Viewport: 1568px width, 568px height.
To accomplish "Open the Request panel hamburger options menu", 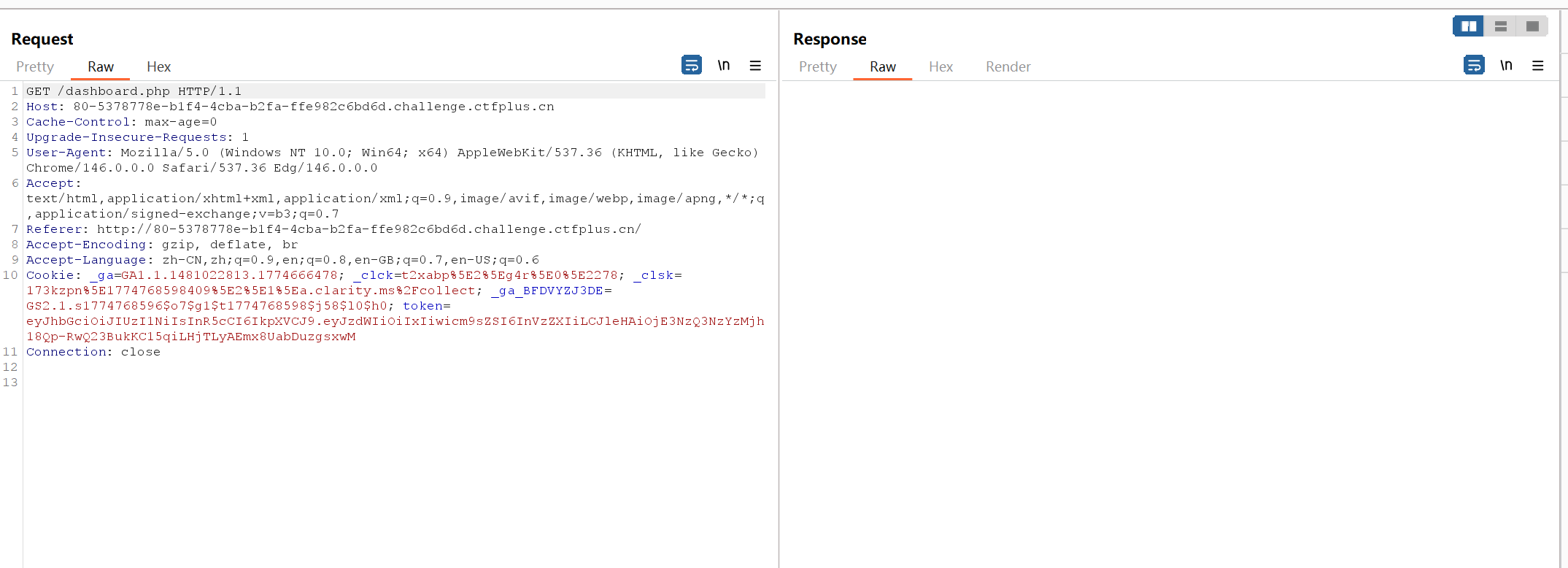I will (x=755, y=66).
